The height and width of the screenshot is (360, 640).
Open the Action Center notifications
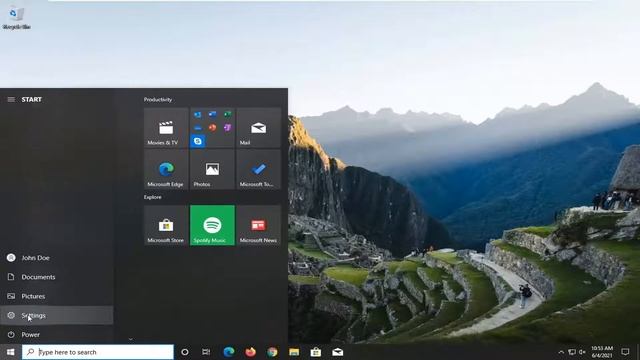625,352
